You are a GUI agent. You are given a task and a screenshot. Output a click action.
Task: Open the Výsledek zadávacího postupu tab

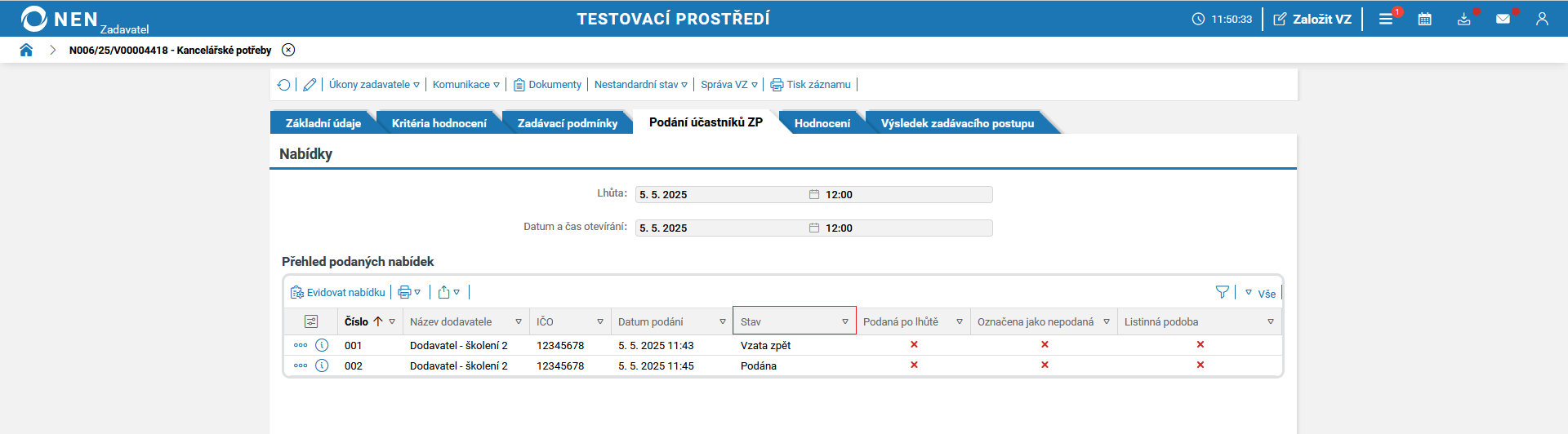(957, 123)
